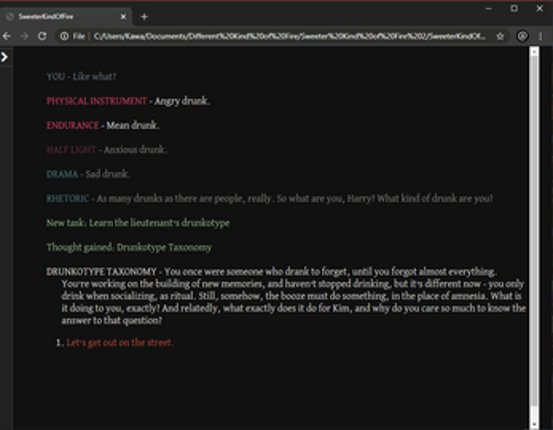553x430 pixels.
Task: Click the "Anxious drunk." text
Action: 135,150
